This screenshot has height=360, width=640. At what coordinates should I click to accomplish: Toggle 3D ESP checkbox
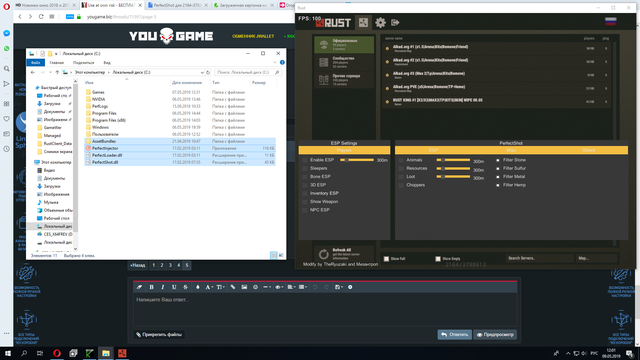[x=305, y=185]
